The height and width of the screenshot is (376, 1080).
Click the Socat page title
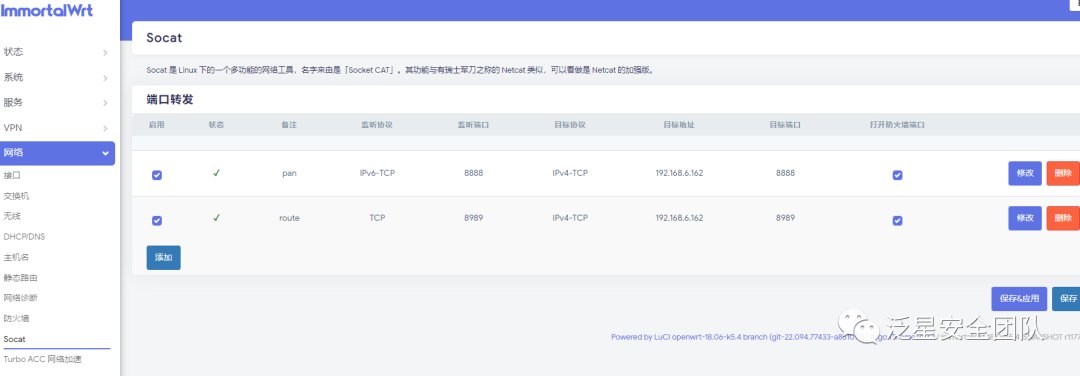pos(164,38)
